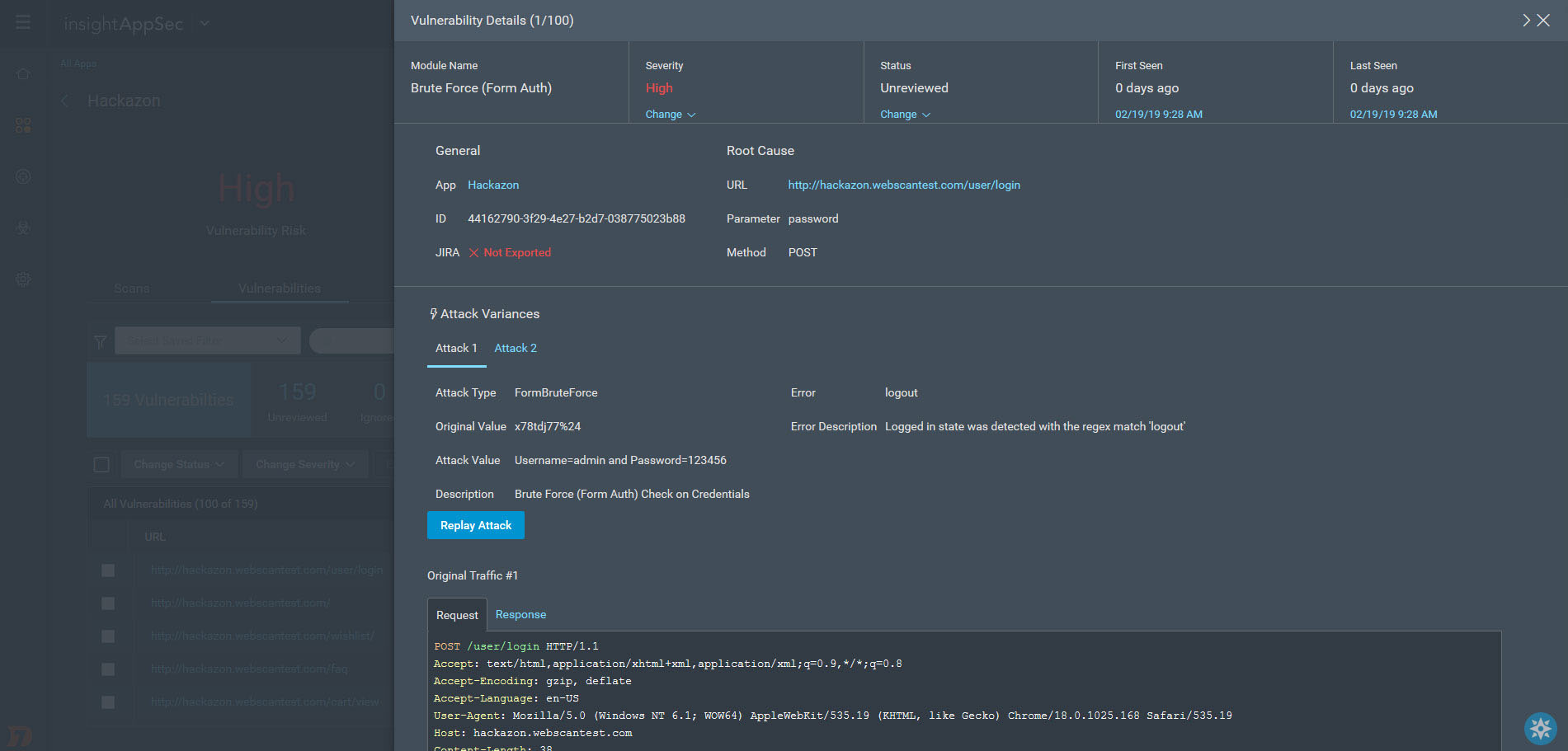Open the Select Saved Filter dropdown
The height and width of the screenshot is (751, 1568).
point(208,340)
